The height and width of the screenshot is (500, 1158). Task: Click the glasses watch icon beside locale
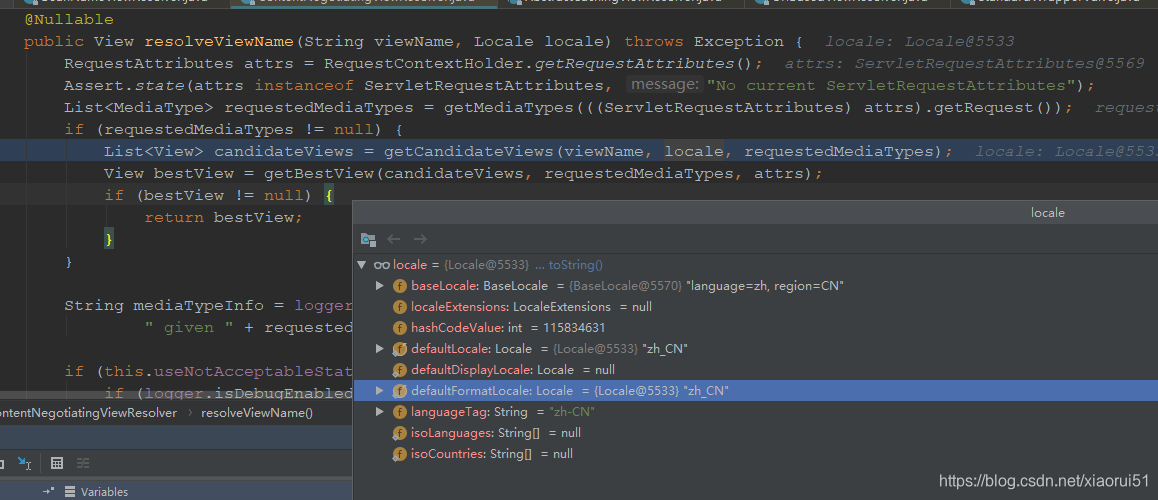(382, 265)
